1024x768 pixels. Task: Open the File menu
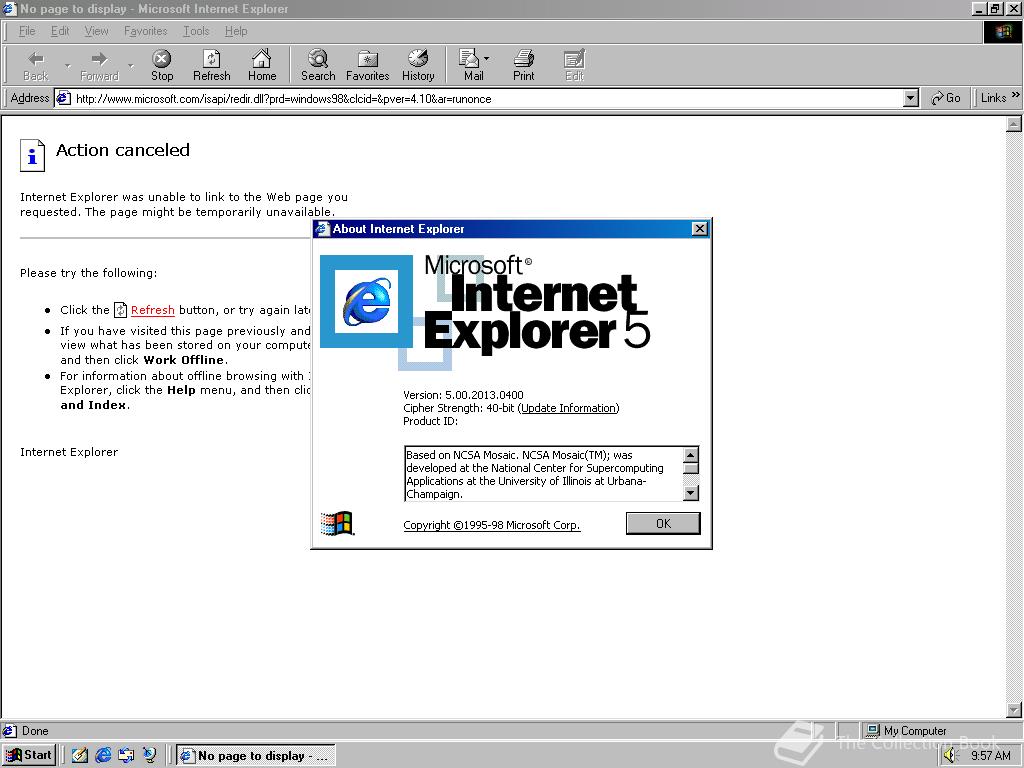click(27, 31)
